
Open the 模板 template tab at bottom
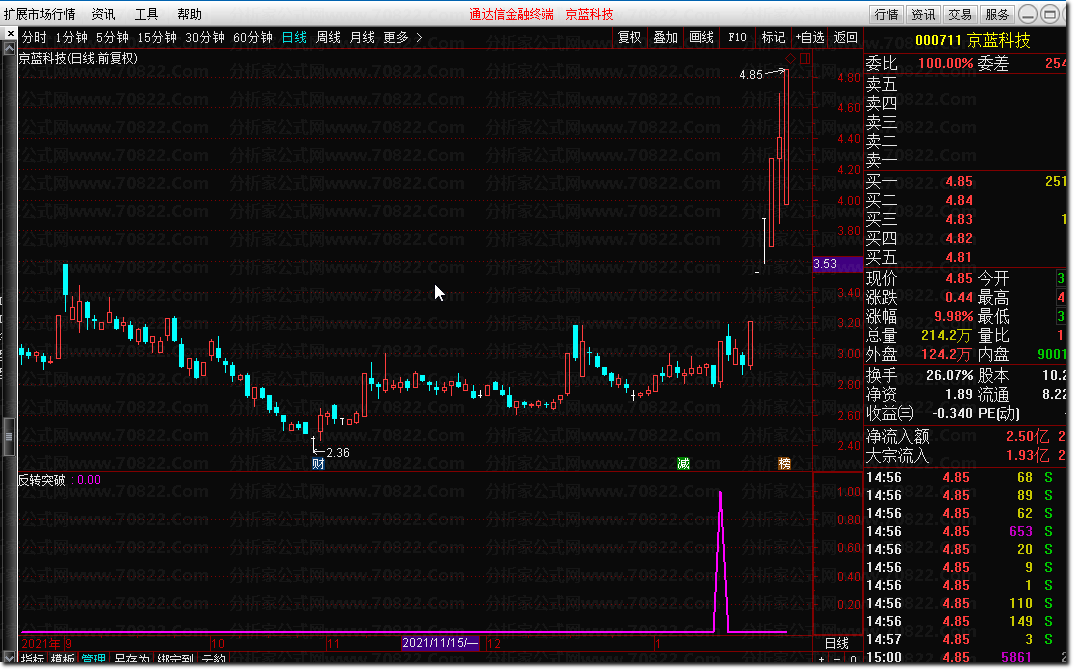[62, 660]
